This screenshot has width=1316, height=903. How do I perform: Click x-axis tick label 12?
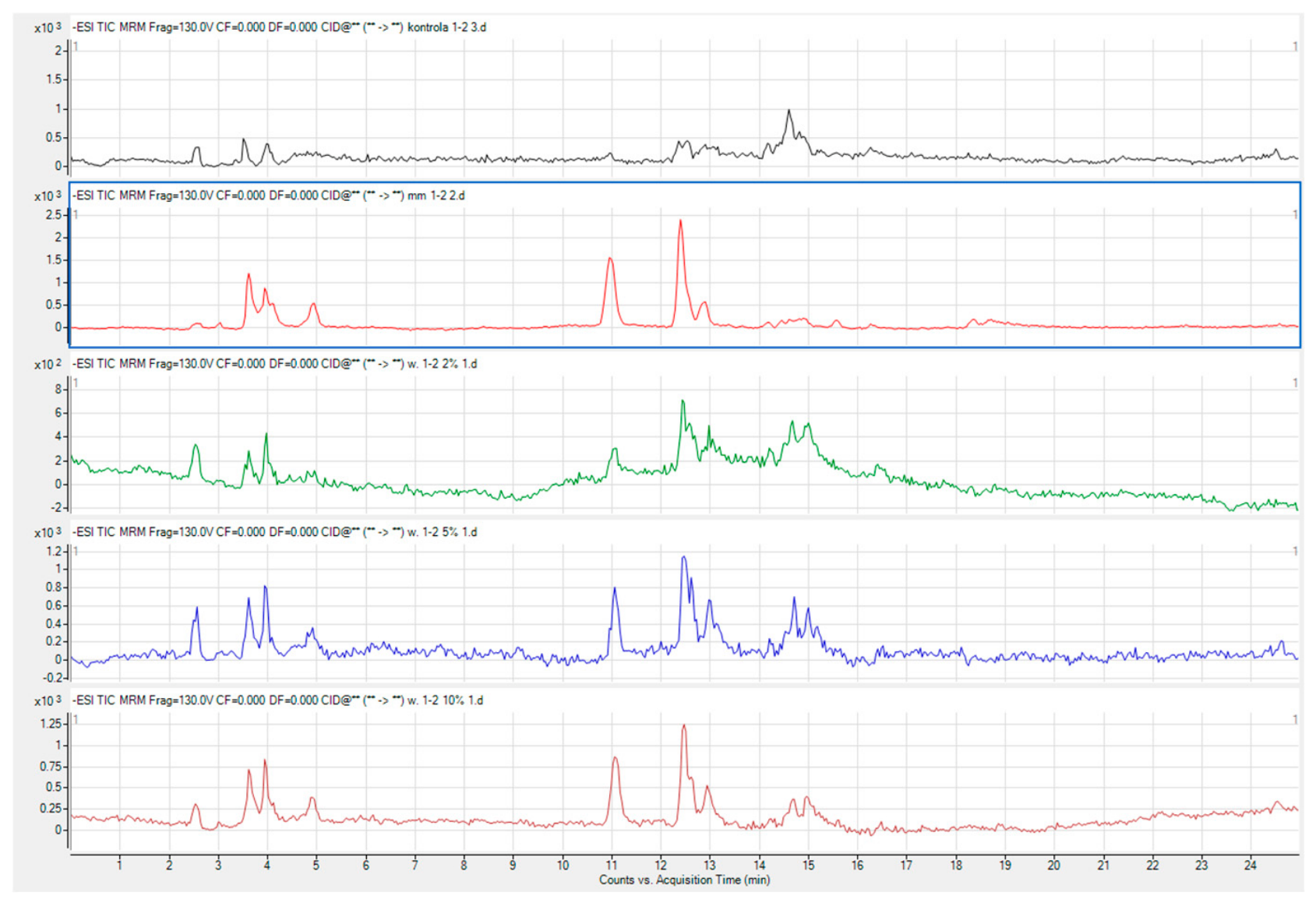coord(661,865)
